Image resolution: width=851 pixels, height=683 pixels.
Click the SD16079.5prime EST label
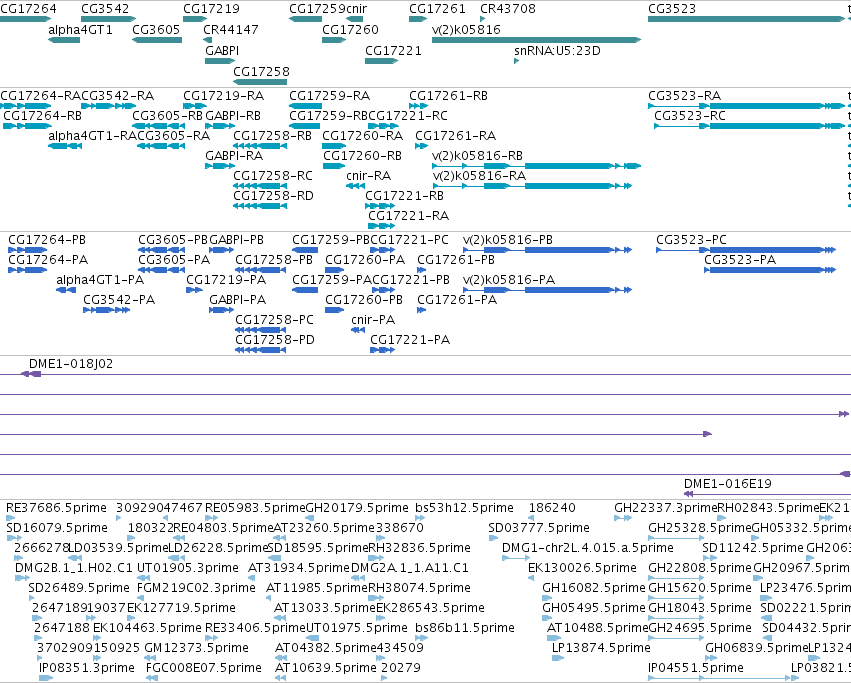coord(57,528)
